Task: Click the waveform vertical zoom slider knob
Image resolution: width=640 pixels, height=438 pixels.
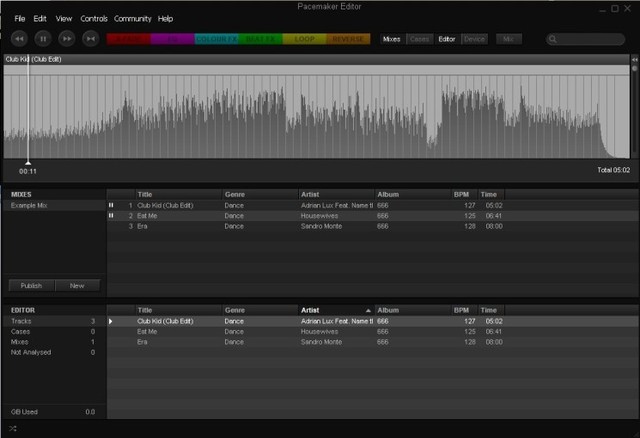Action: click(x=635, y=69)
